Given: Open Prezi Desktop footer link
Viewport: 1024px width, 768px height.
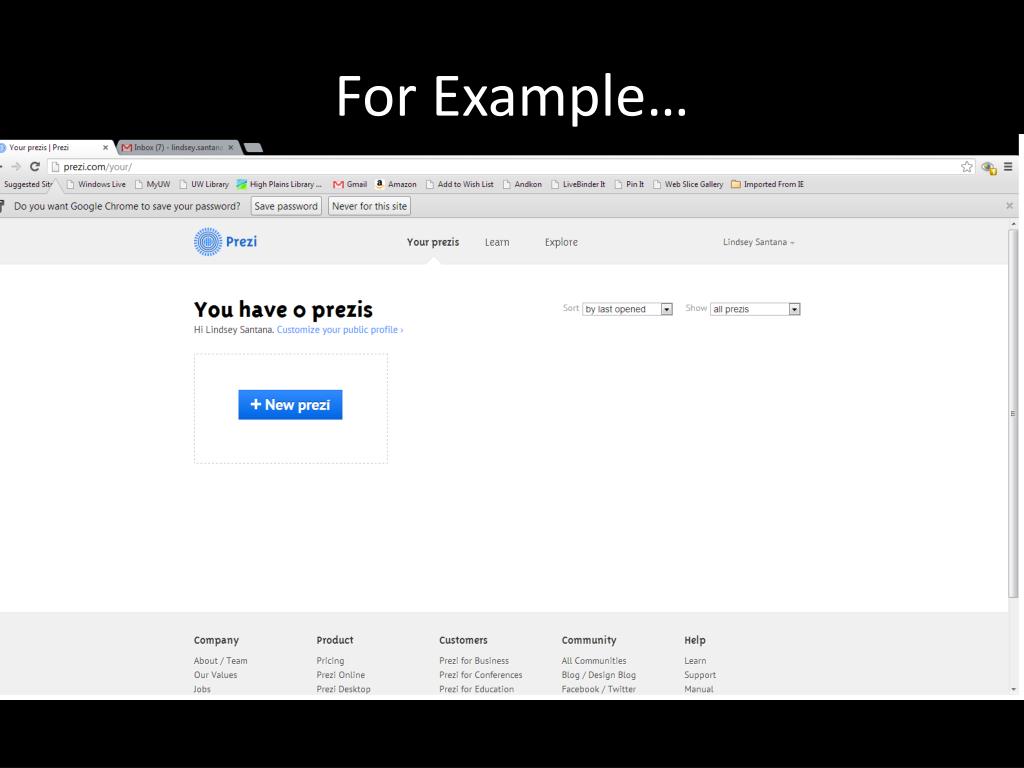Looking at the screenshot, I should tap(344, 689).
